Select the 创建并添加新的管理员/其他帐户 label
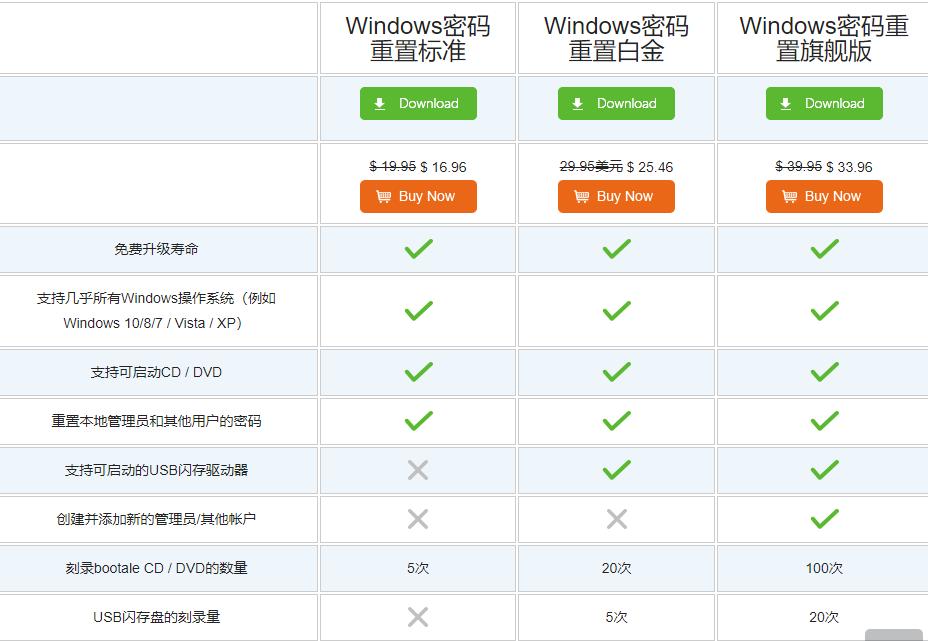This screenshot has width=928, height=641. [x=156, y=519]
